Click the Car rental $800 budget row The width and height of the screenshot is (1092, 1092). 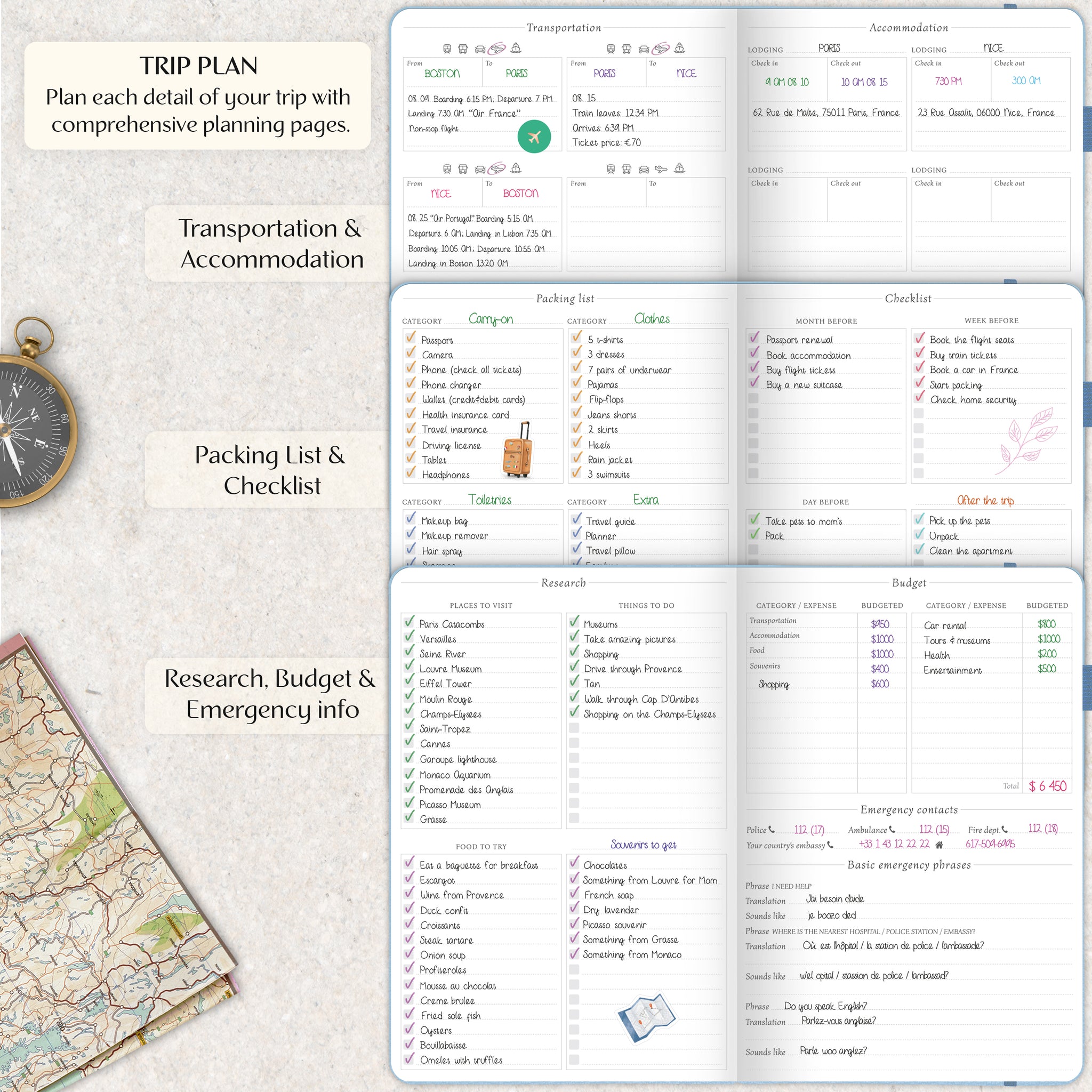click(x=991, y=625)
